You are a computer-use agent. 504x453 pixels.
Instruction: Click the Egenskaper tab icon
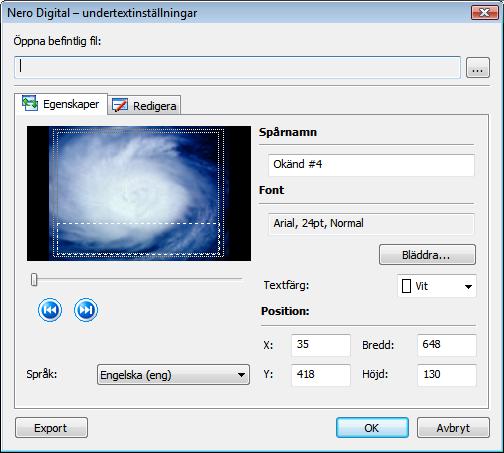point(30,103)
